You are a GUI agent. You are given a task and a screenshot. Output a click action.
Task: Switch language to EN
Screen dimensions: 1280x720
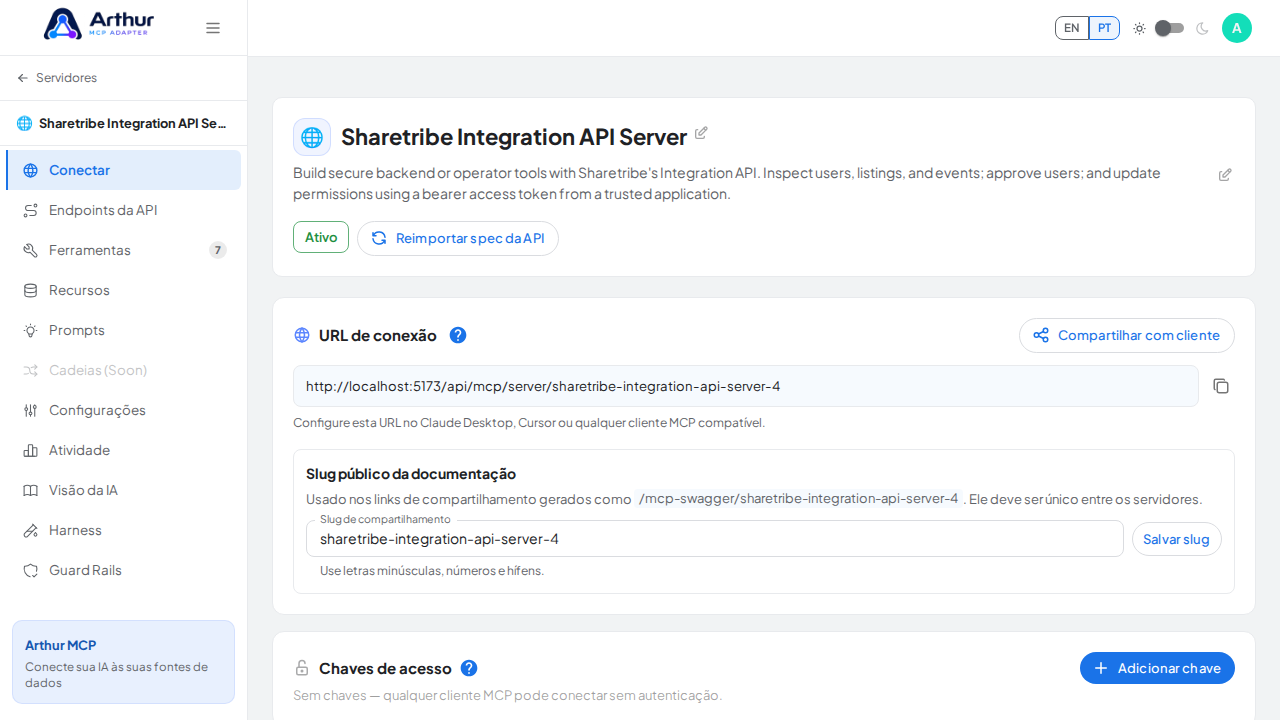(1072, 28)
